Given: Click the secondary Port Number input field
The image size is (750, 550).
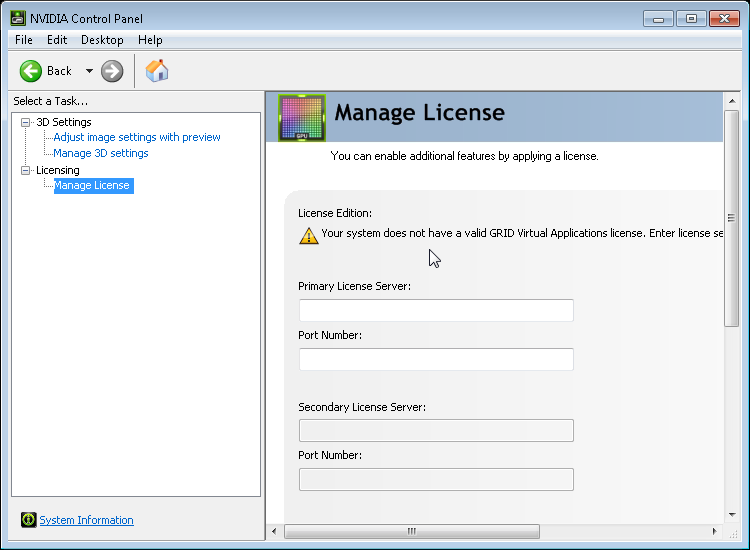Looking at the screenshot, I should pyautogui.click(x=436, y=479).
